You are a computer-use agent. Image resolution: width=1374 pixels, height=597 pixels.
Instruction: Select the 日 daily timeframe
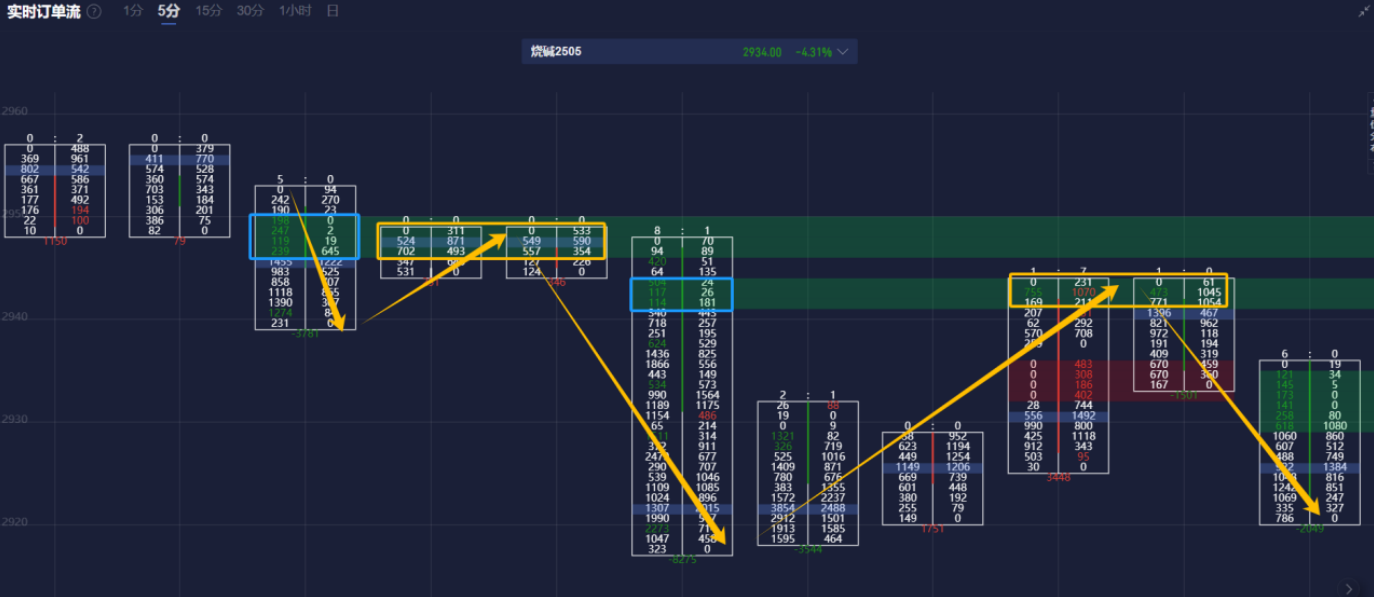[x=333, y=11]
